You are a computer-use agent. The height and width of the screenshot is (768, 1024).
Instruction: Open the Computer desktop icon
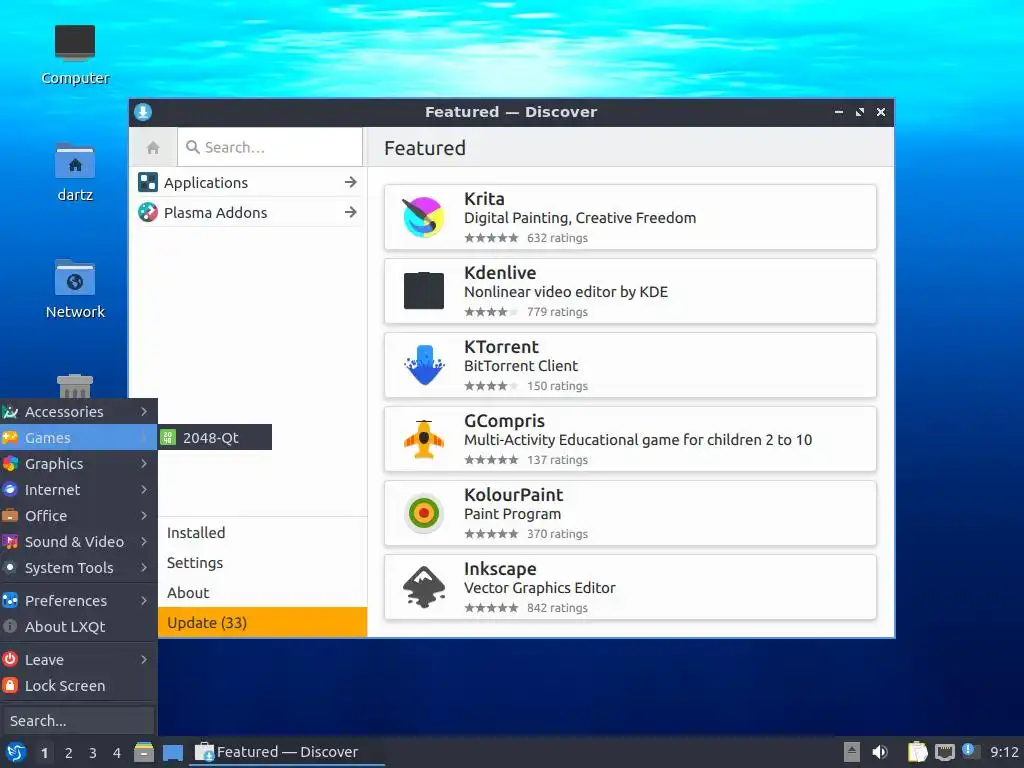(x=74, y=43)
